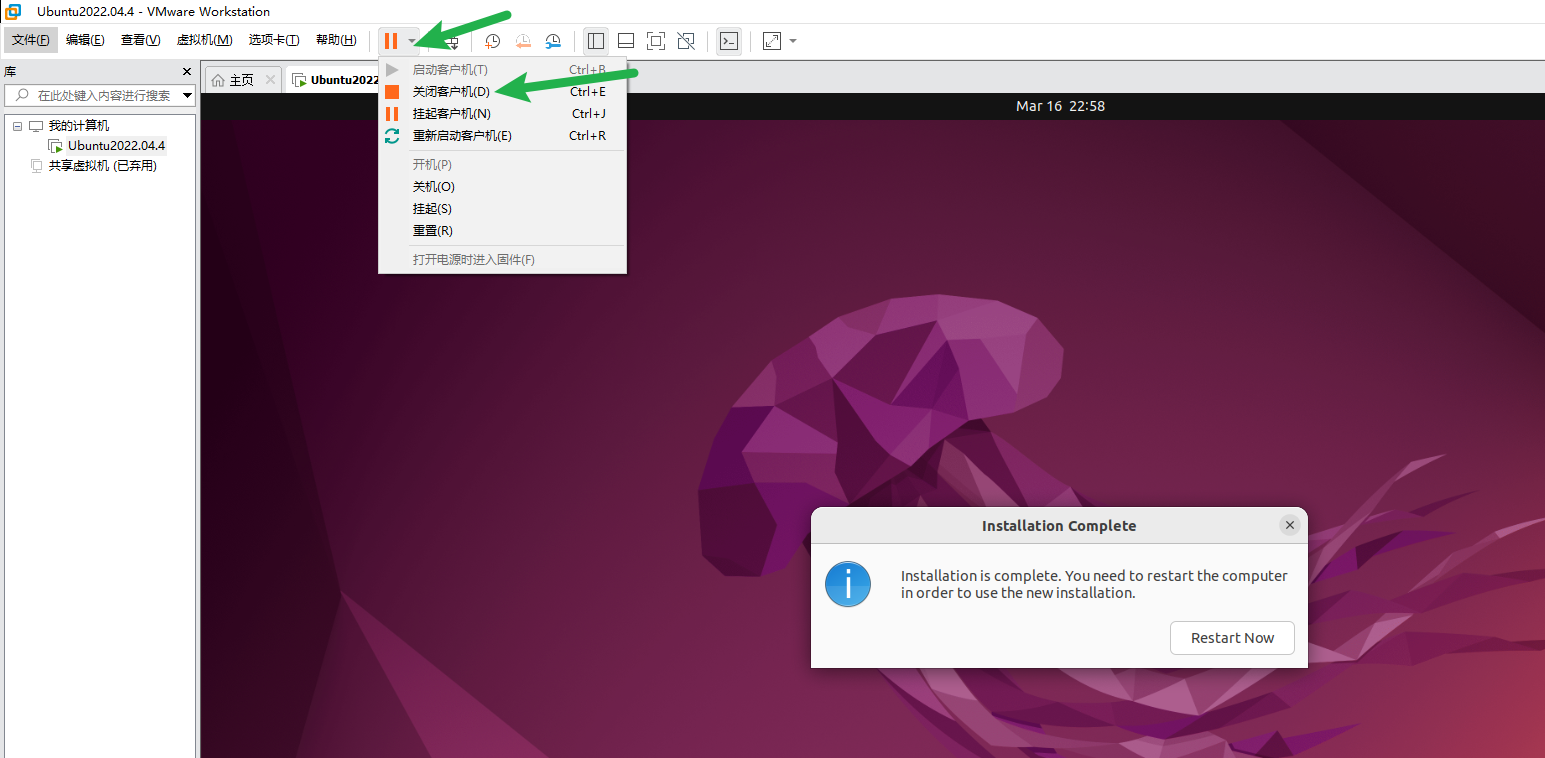Toggle the Unity mode icon

coord(686,41)
